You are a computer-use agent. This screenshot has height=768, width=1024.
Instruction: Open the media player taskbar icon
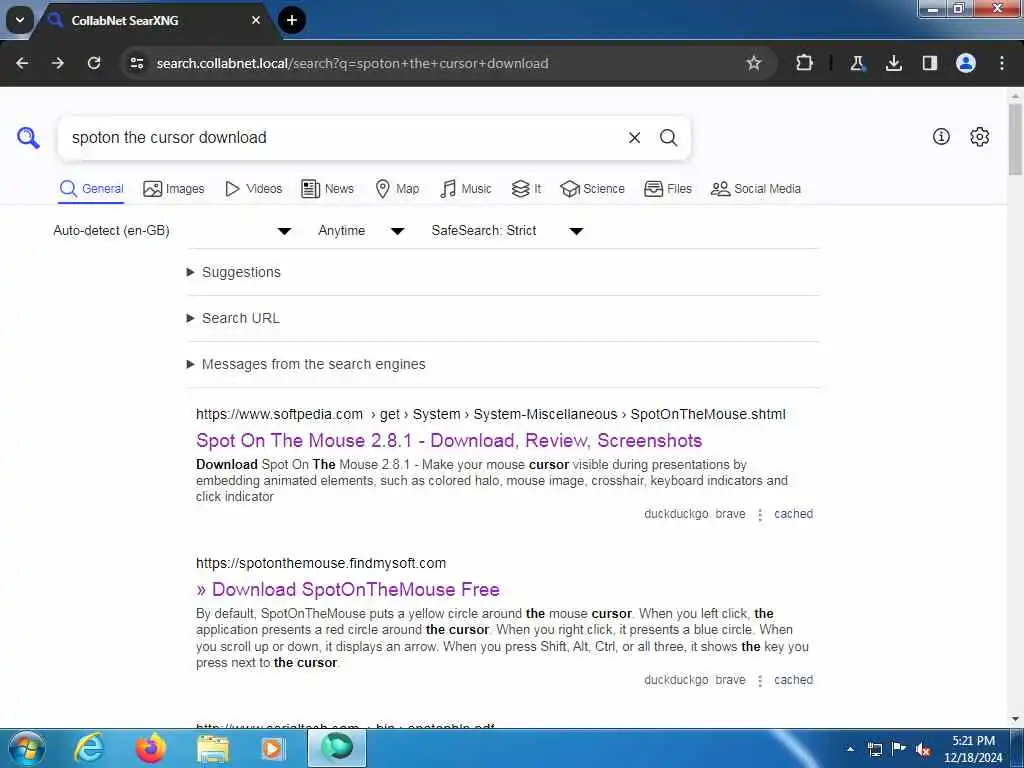tap(272, 748)
